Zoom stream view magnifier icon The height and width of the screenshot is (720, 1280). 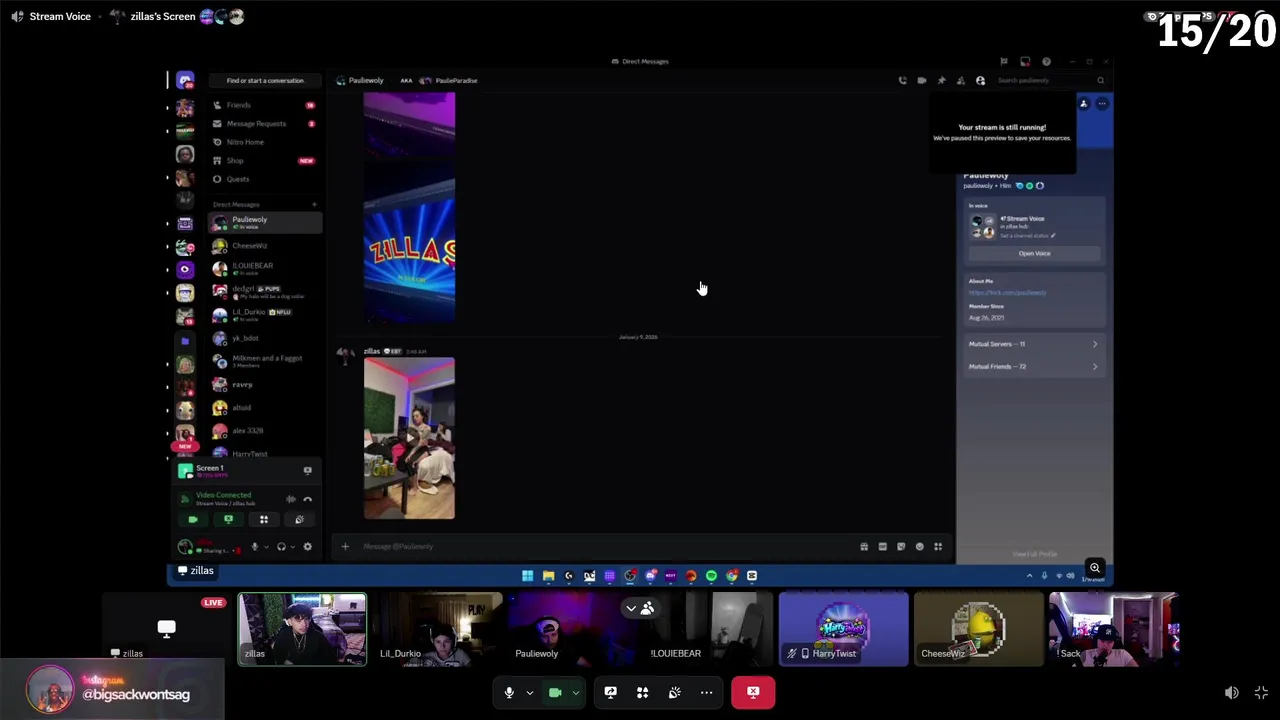(x=1095, y=568)
